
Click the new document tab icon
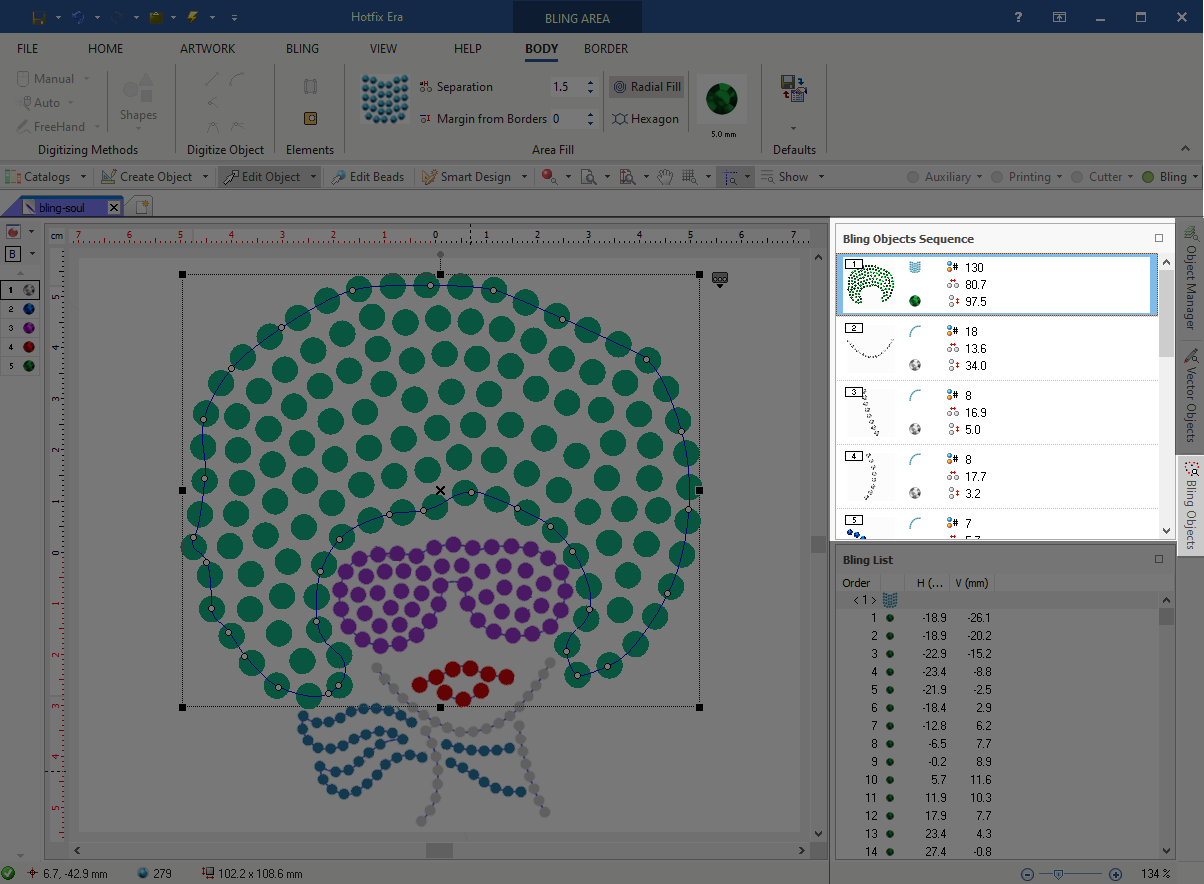[143, 207]
